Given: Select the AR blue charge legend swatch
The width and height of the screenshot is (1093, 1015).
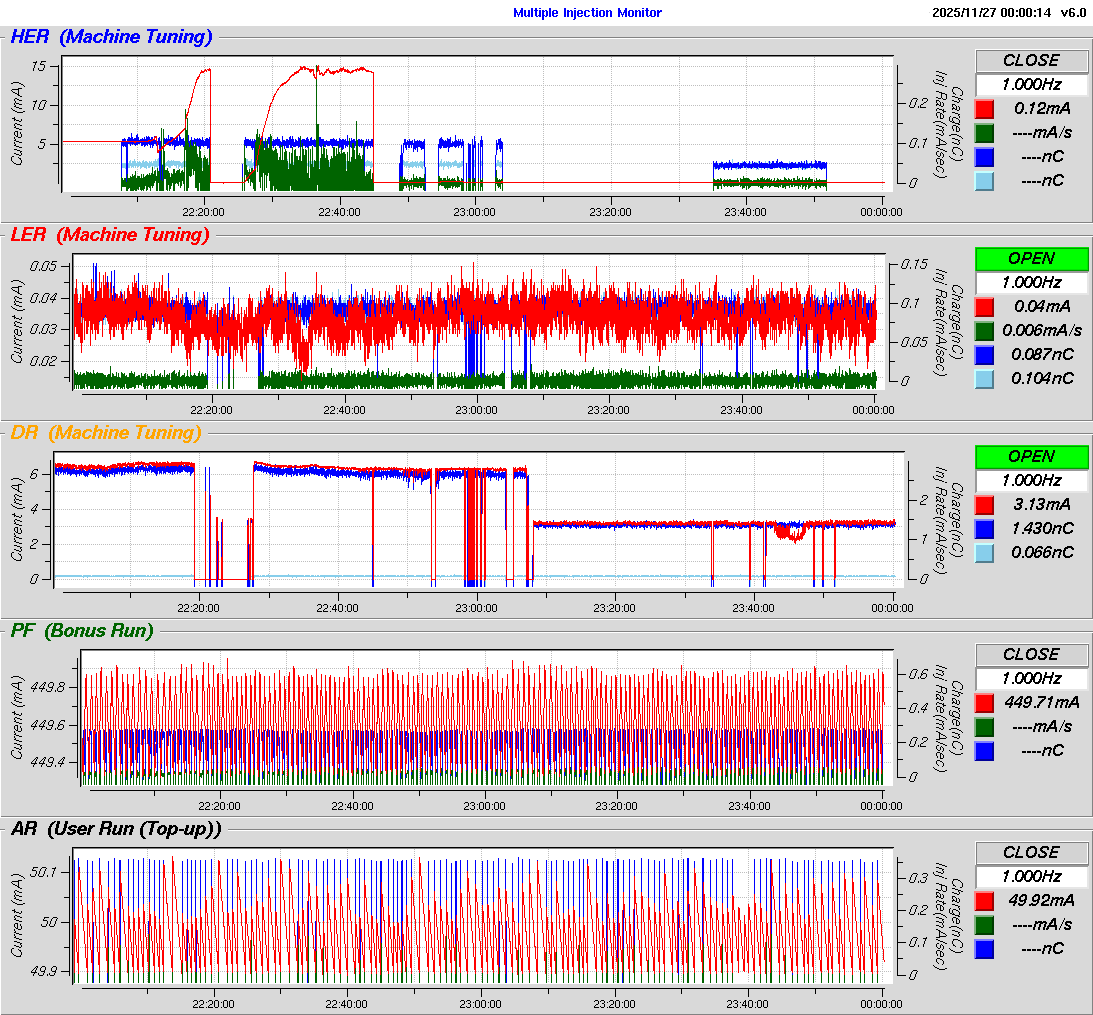Looking at the screenshot, I should (985, 948).
